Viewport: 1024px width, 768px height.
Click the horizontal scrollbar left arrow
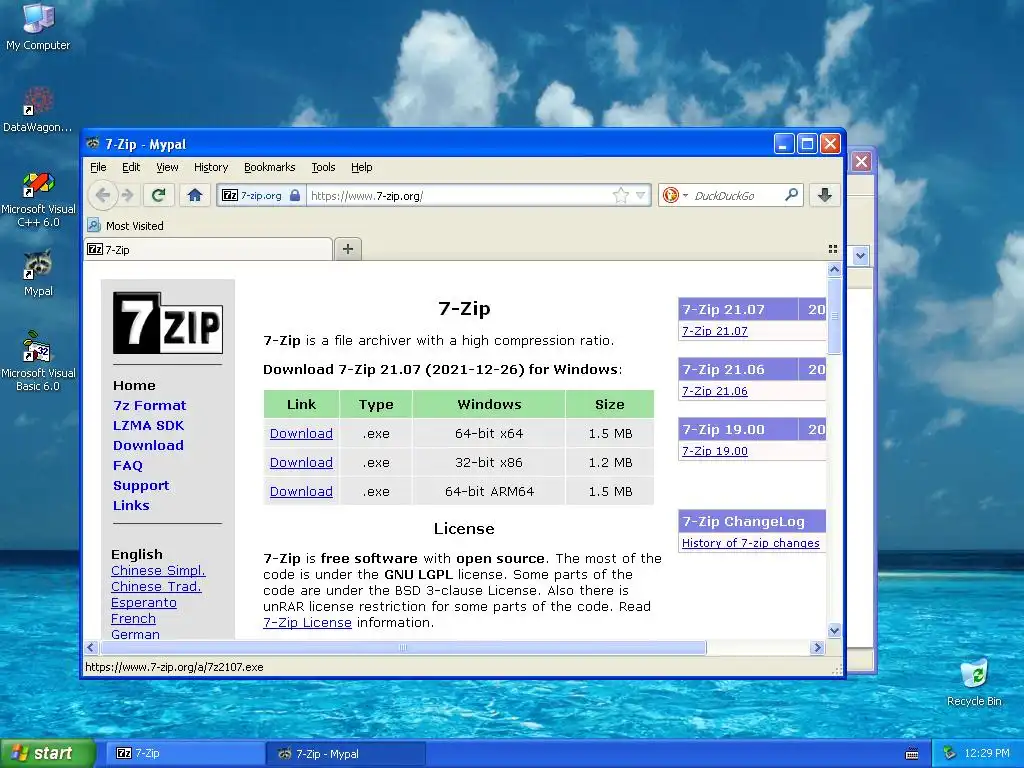coord(91,647)
